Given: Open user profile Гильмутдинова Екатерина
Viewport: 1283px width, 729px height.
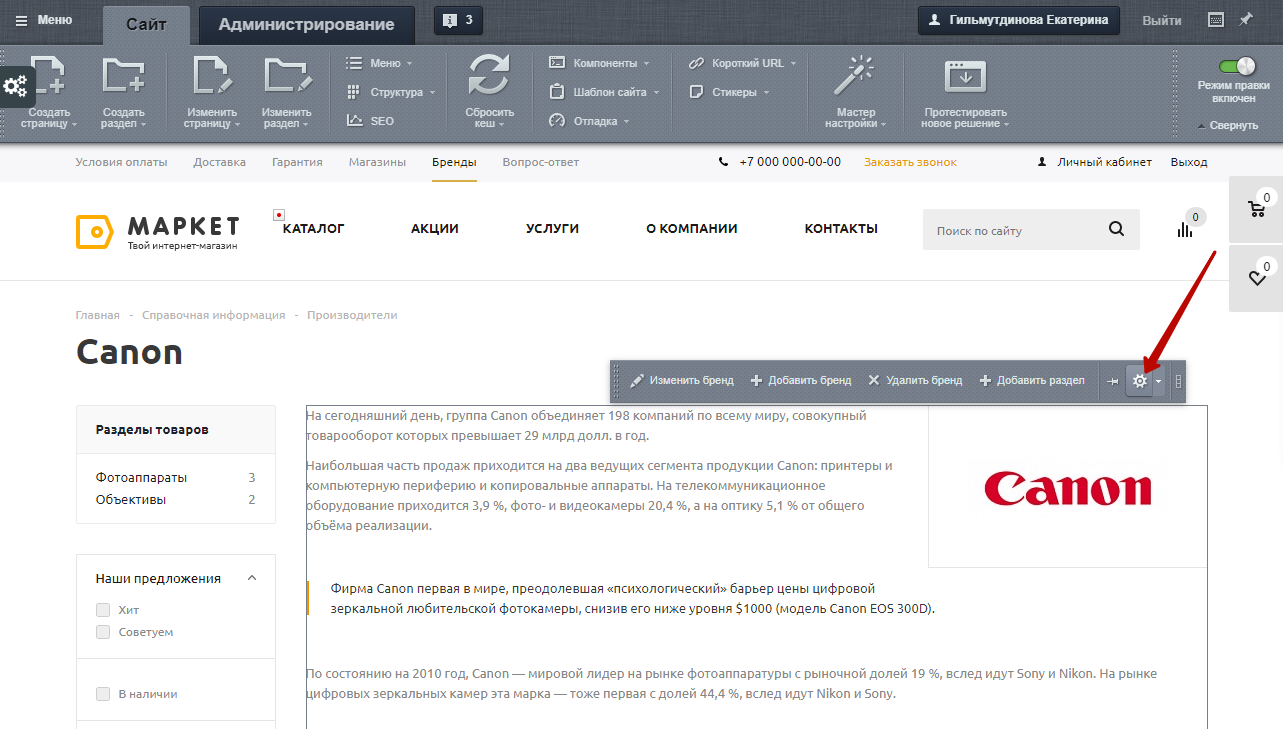Looking at the screenshot, I should click(1019, 20).
